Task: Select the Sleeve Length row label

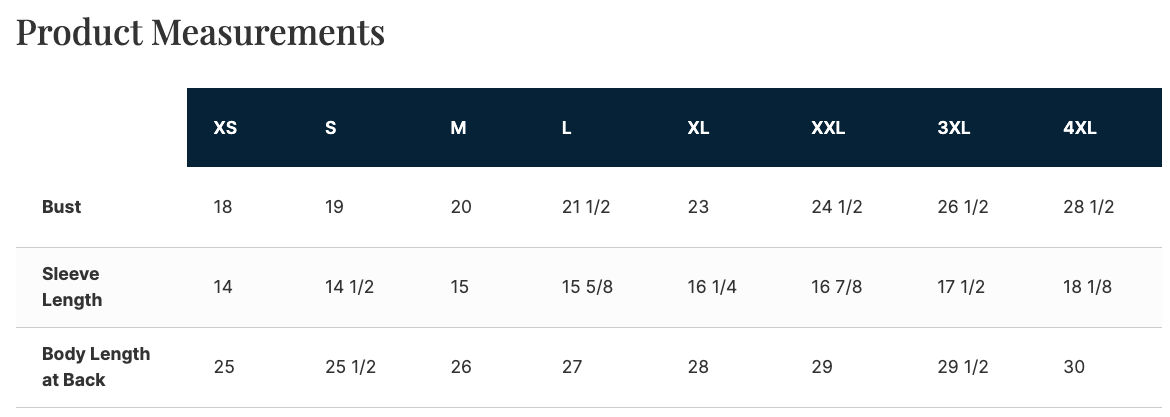Action: coord(72,287)
